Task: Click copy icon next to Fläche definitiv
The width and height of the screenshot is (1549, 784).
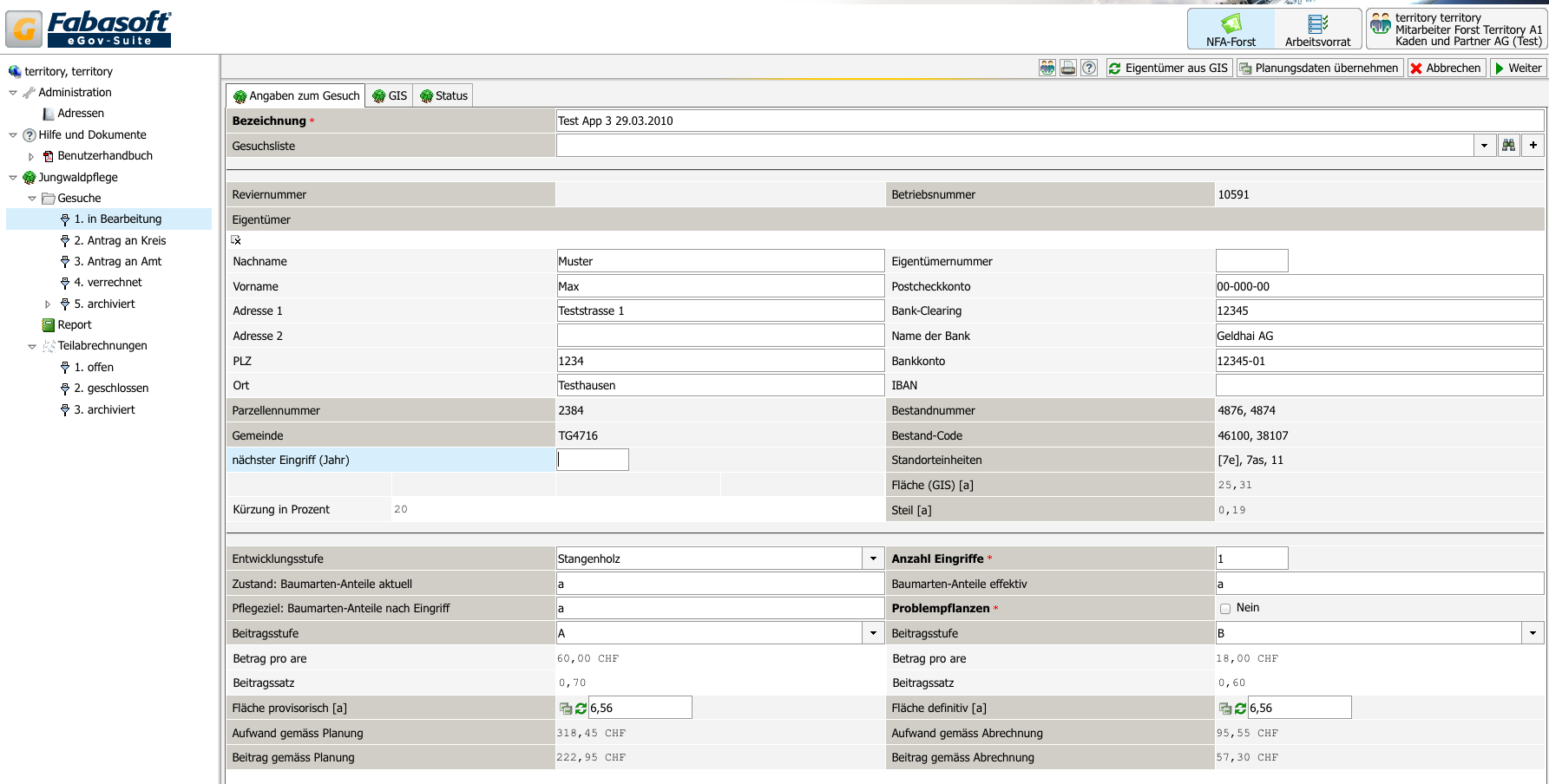Action: (1225, 709)
